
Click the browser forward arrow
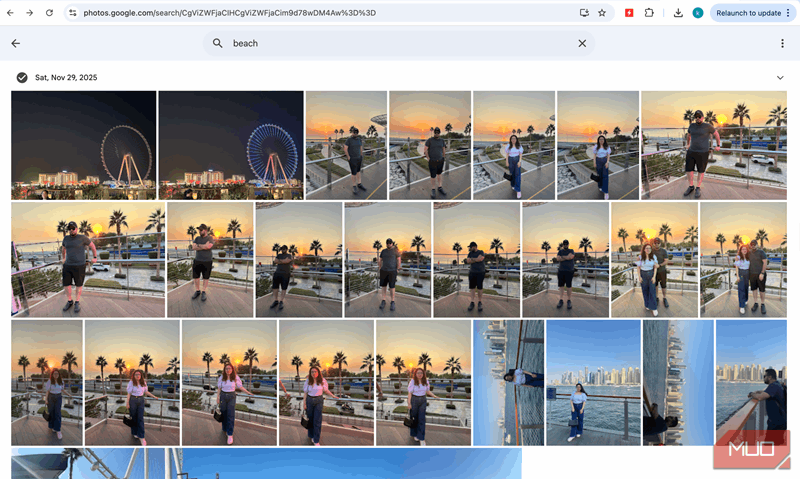tap(30, 13)
